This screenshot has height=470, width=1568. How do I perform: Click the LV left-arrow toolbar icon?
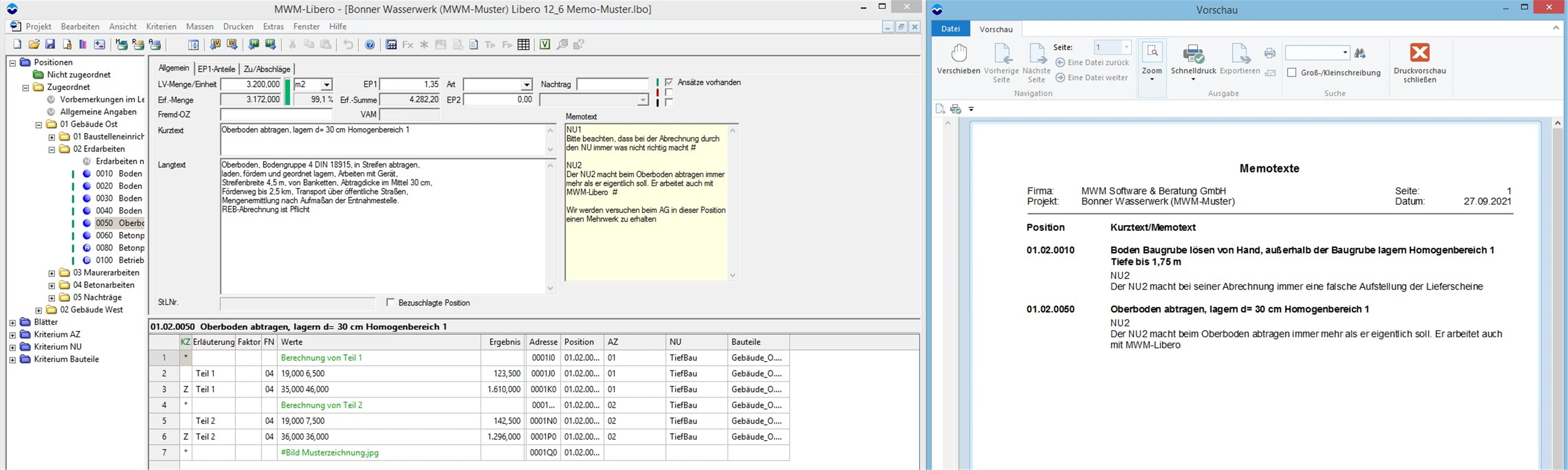(x=215, y=44)
